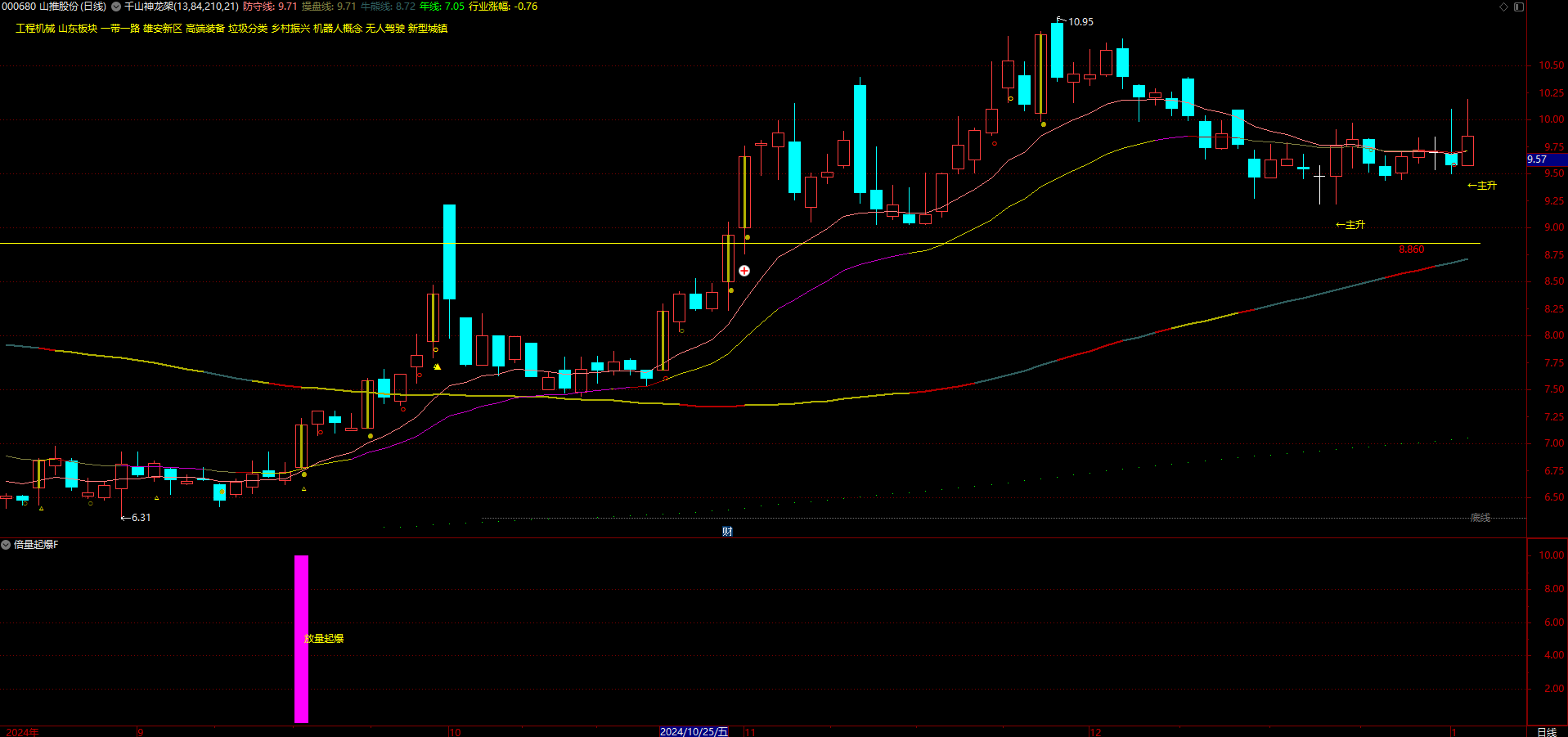Open the 财 financial info marker
The width and height of the screenshot is (1568, 737).
click(x=727, y=532)
